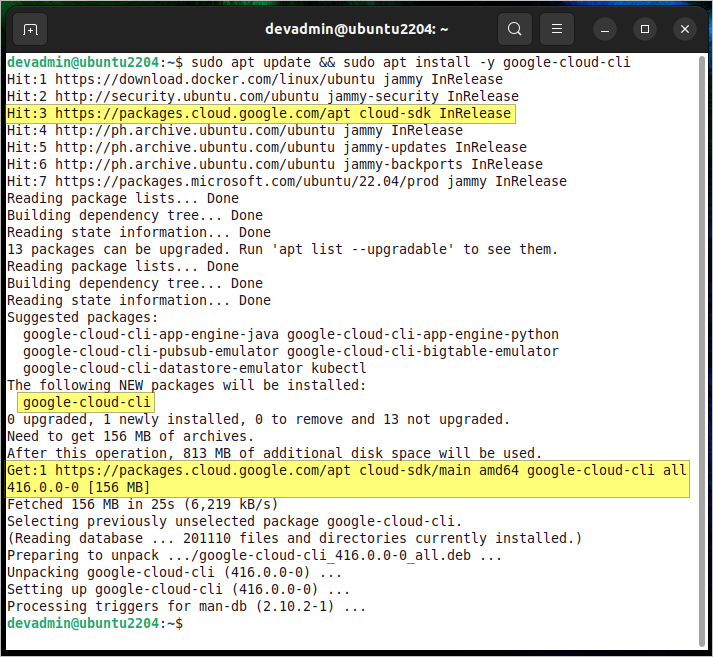Click the kubectl suggested package
This screenshot has height=657, width=713.
pos(339,368)
